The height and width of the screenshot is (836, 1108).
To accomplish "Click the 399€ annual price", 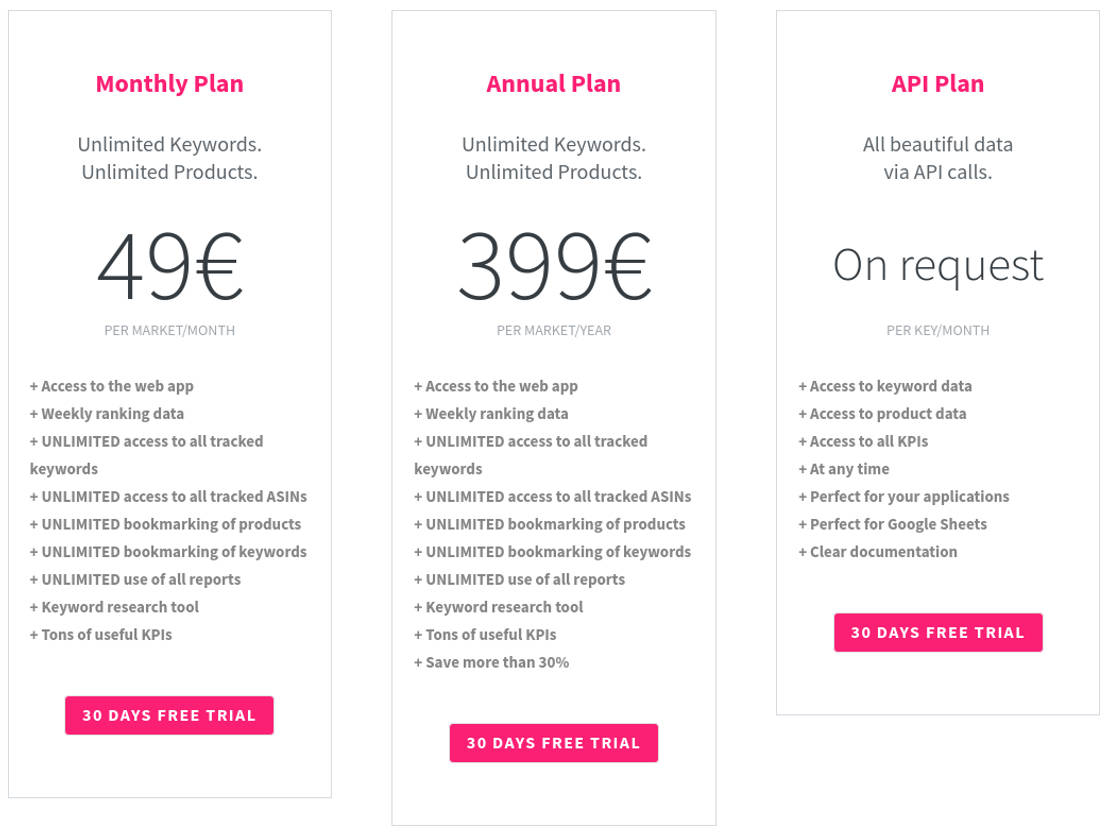I will pos(553,266).
